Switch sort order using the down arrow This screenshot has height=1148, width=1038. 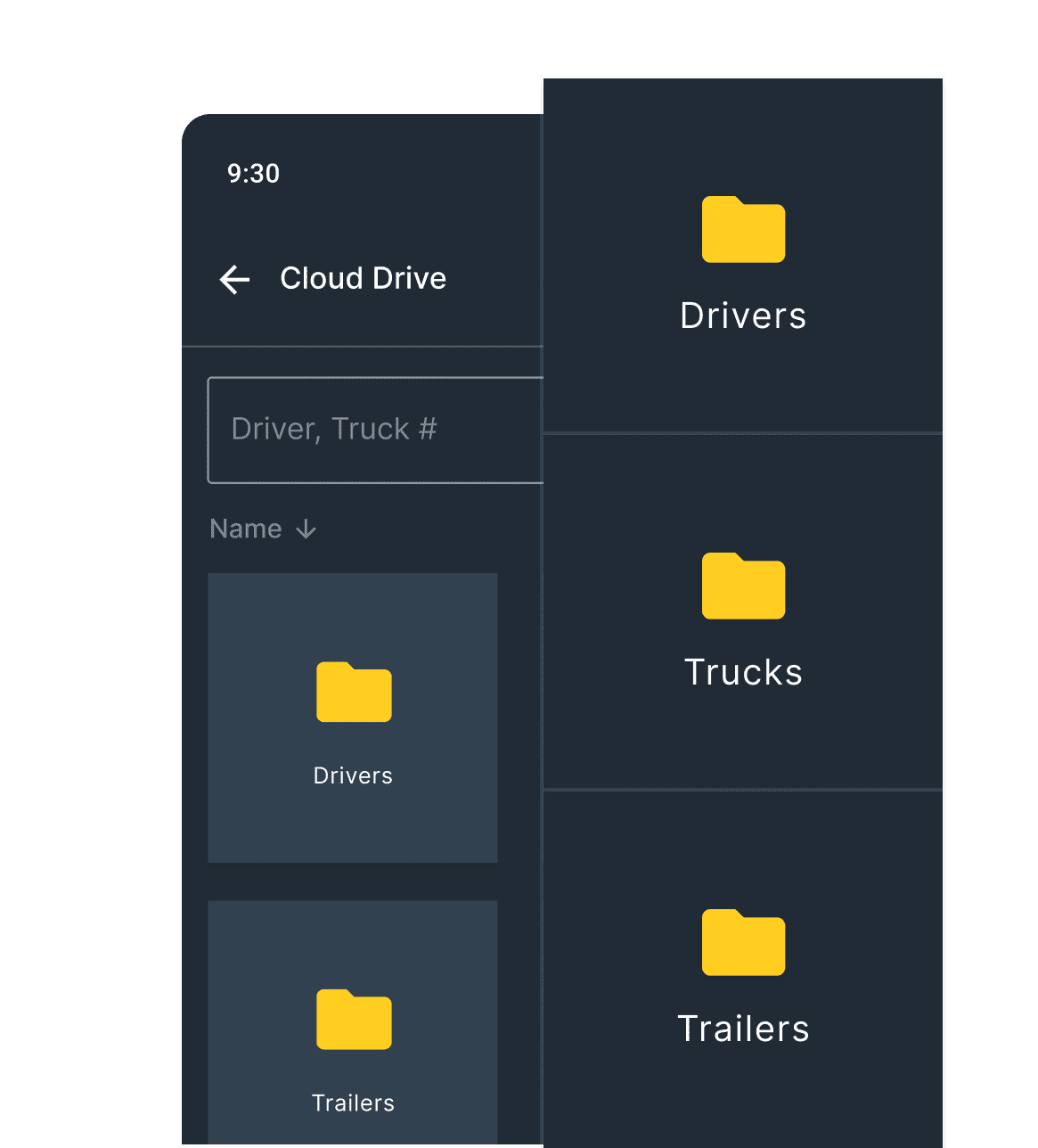306,529
